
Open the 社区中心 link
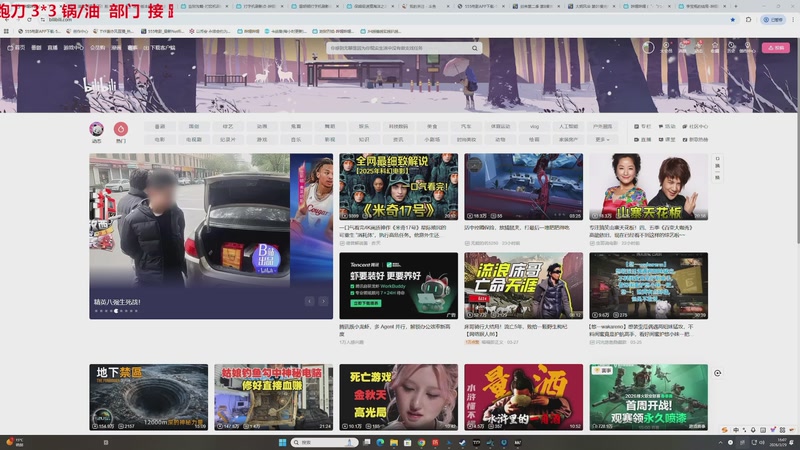[x=695, y=126]
